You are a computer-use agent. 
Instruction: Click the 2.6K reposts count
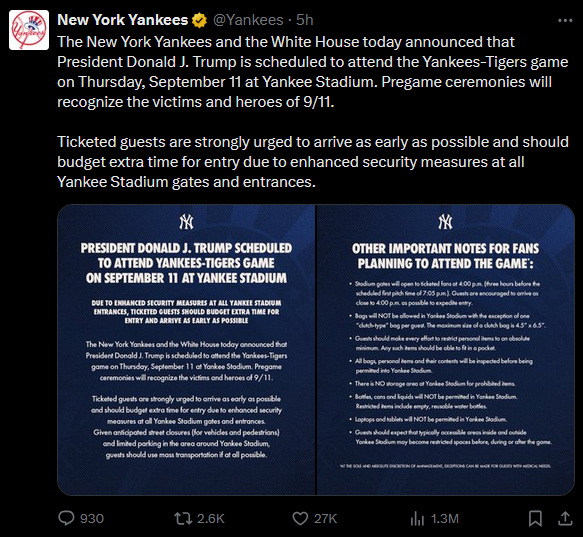[210, 518]
